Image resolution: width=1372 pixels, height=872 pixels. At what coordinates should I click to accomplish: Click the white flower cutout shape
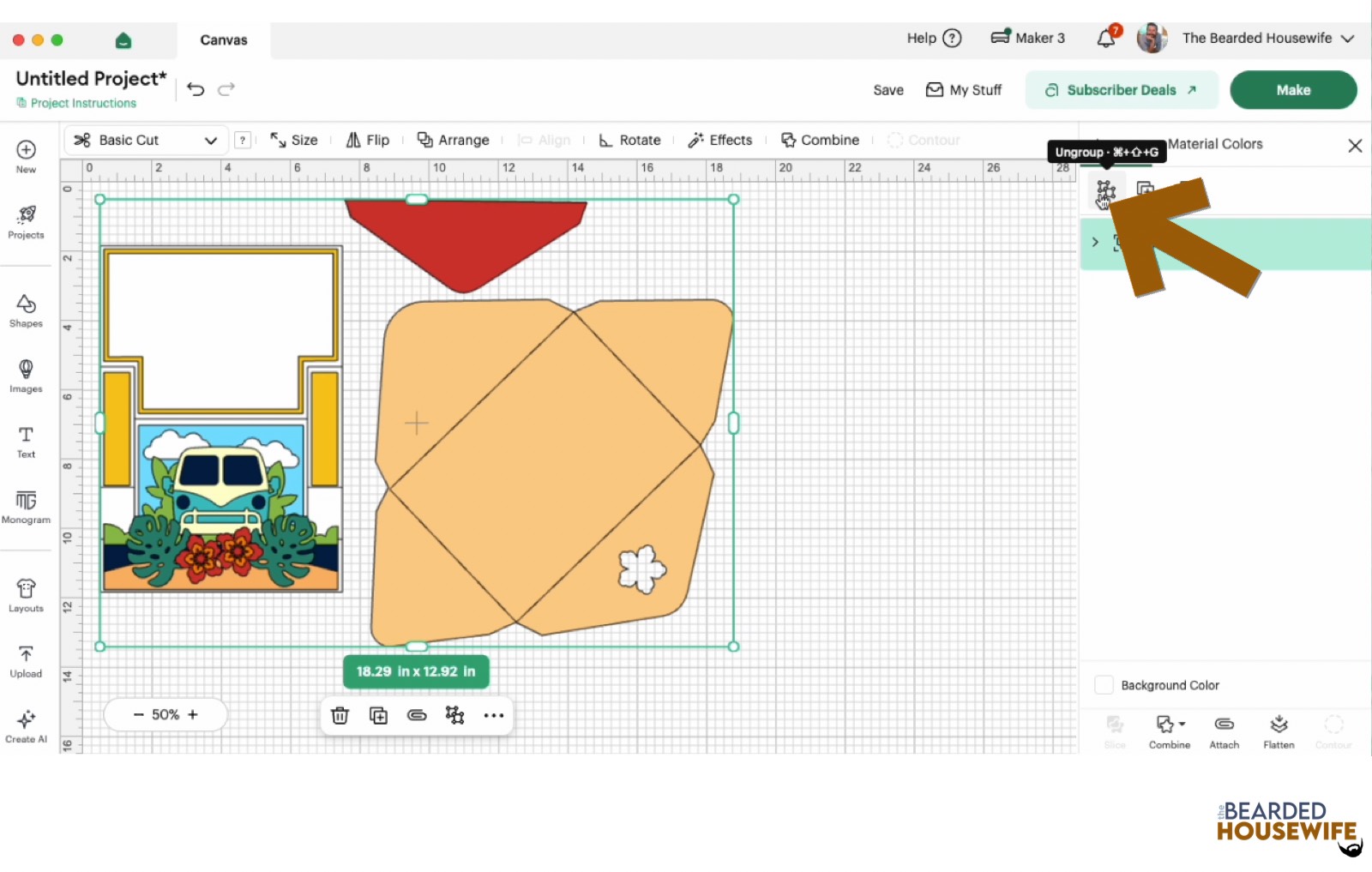642,568
